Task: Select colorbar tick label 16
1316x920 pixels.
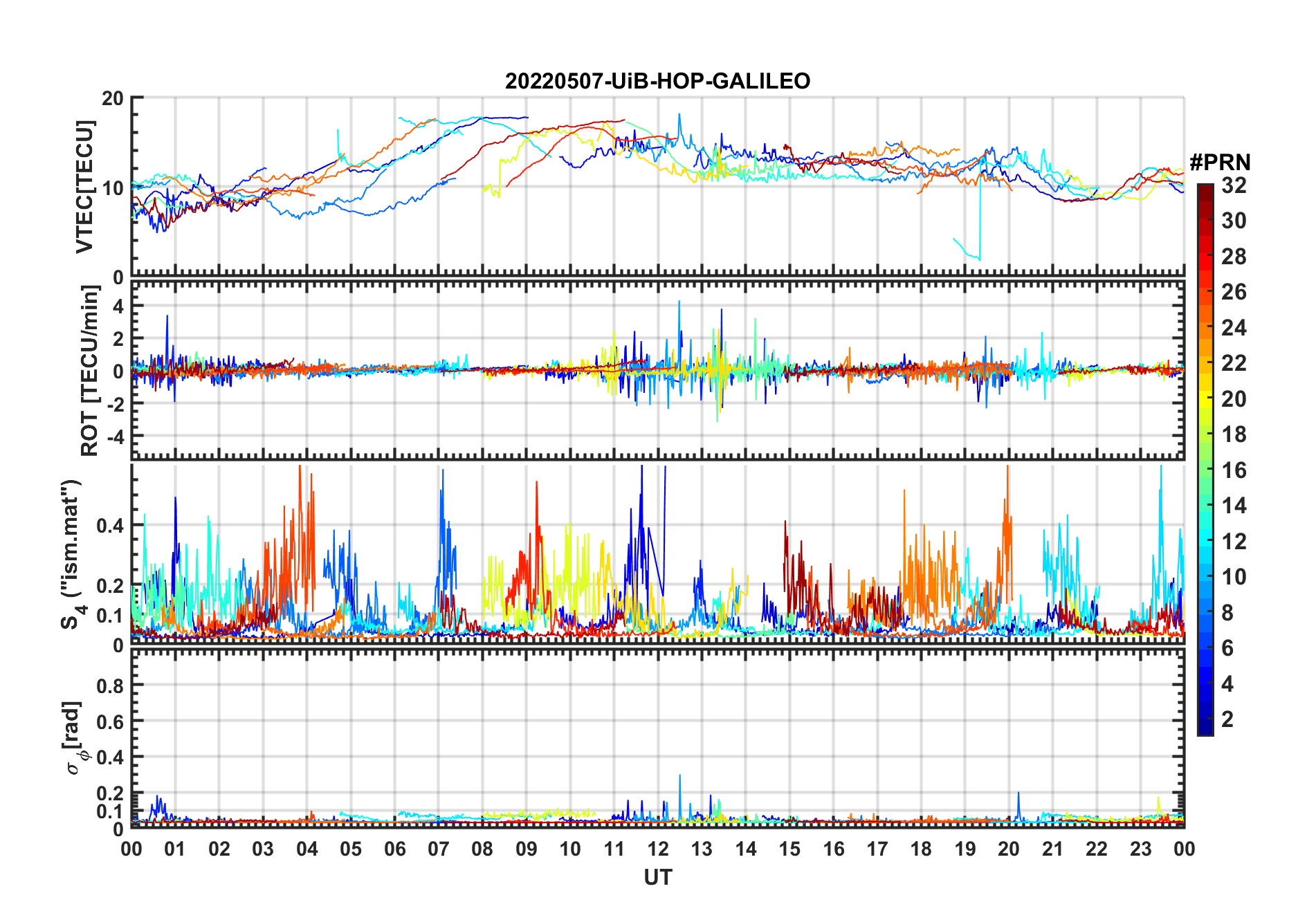Action: [1234, 470]
